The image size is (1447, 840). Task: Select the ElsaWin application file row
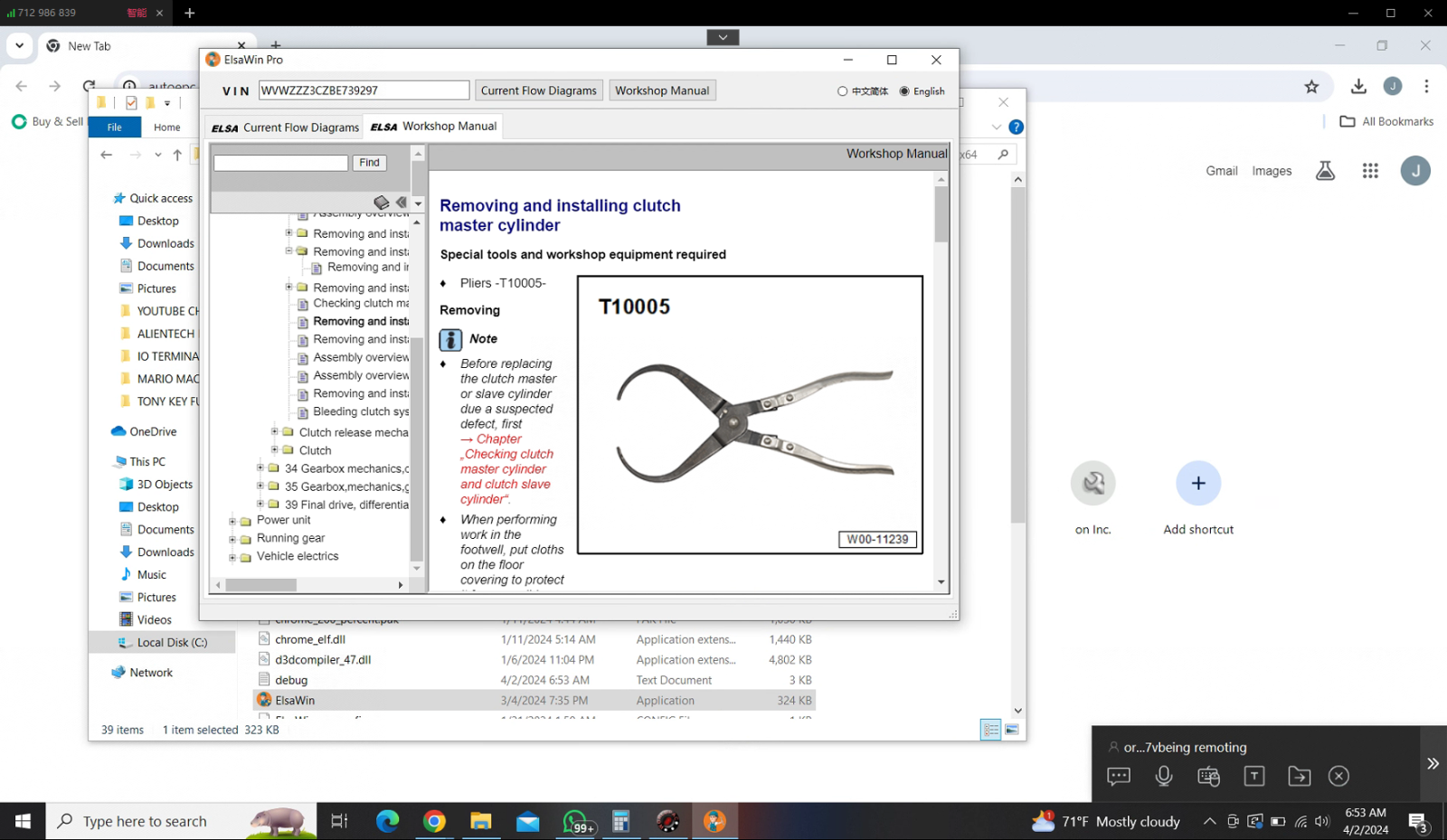[x=534, y=700]
